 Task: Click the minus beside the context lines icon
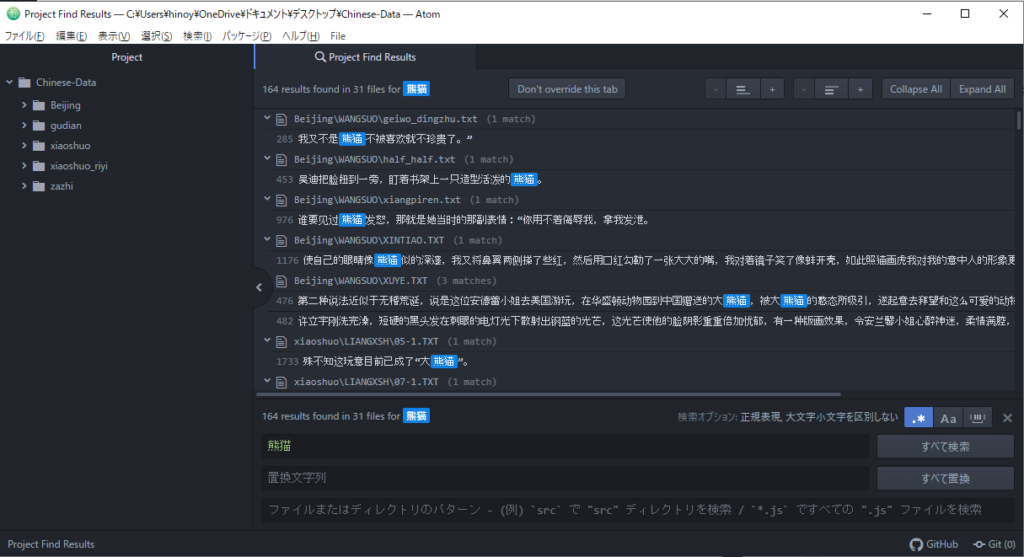click(715, 89)
